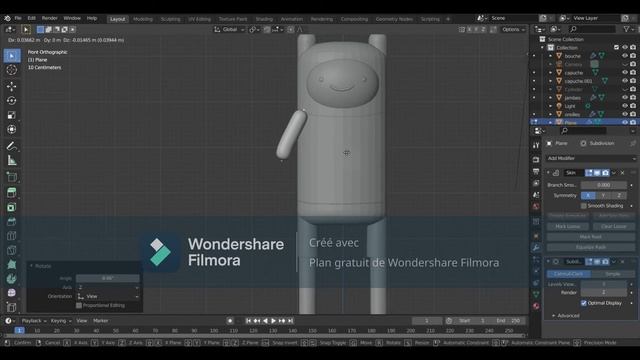
Task: Select the Add Cube tool
Action: tap(11, 177)
